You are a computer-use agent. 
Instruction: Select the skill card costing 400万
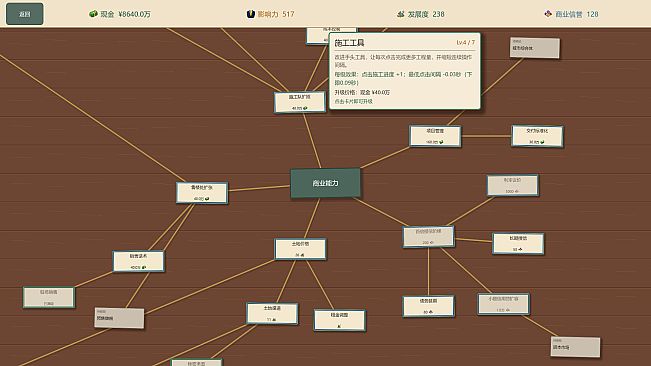[138, 261]
